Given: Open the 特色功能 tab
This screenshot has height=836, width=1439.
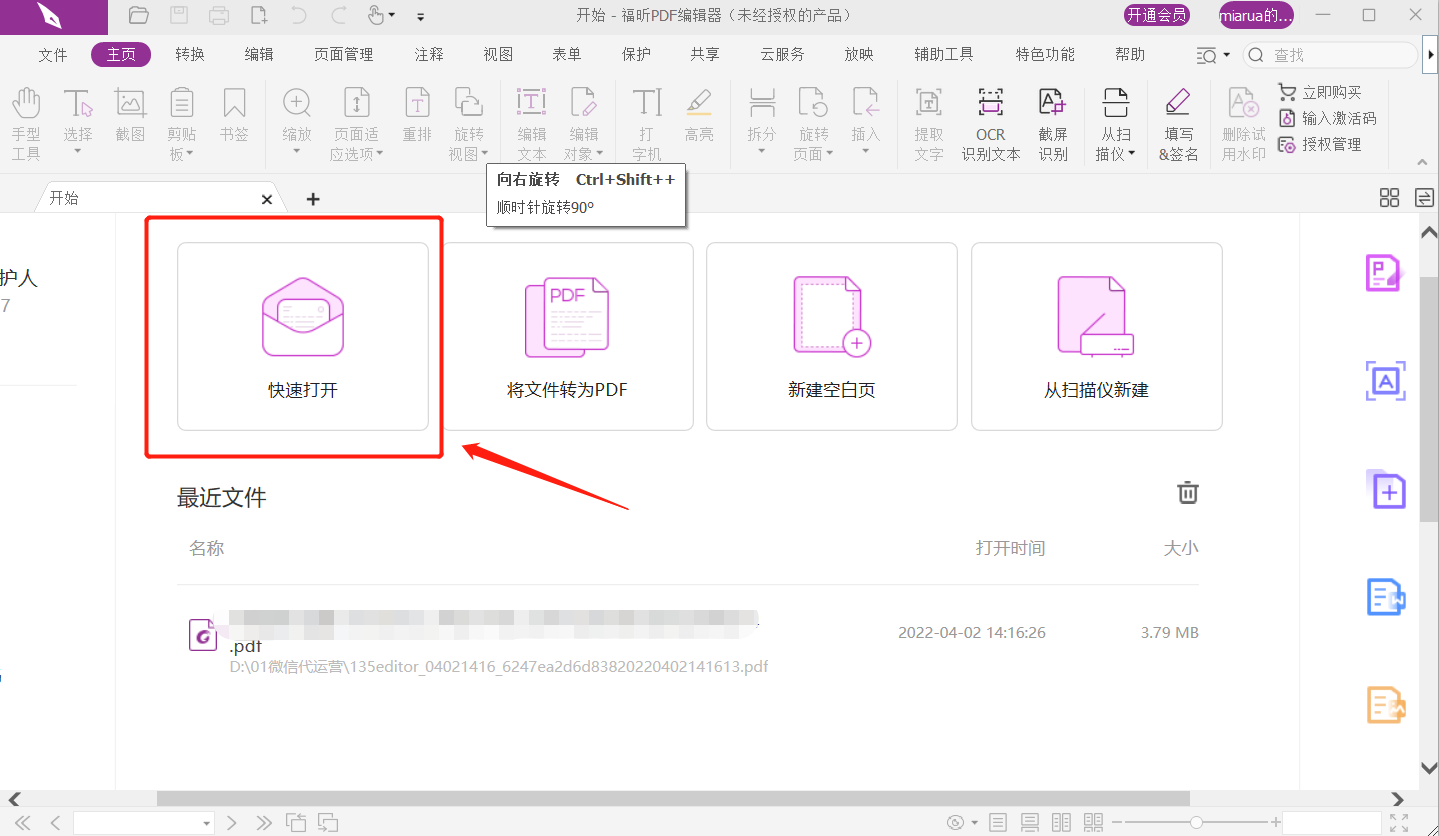Looking at the screenshot, I should [1045, 55].
